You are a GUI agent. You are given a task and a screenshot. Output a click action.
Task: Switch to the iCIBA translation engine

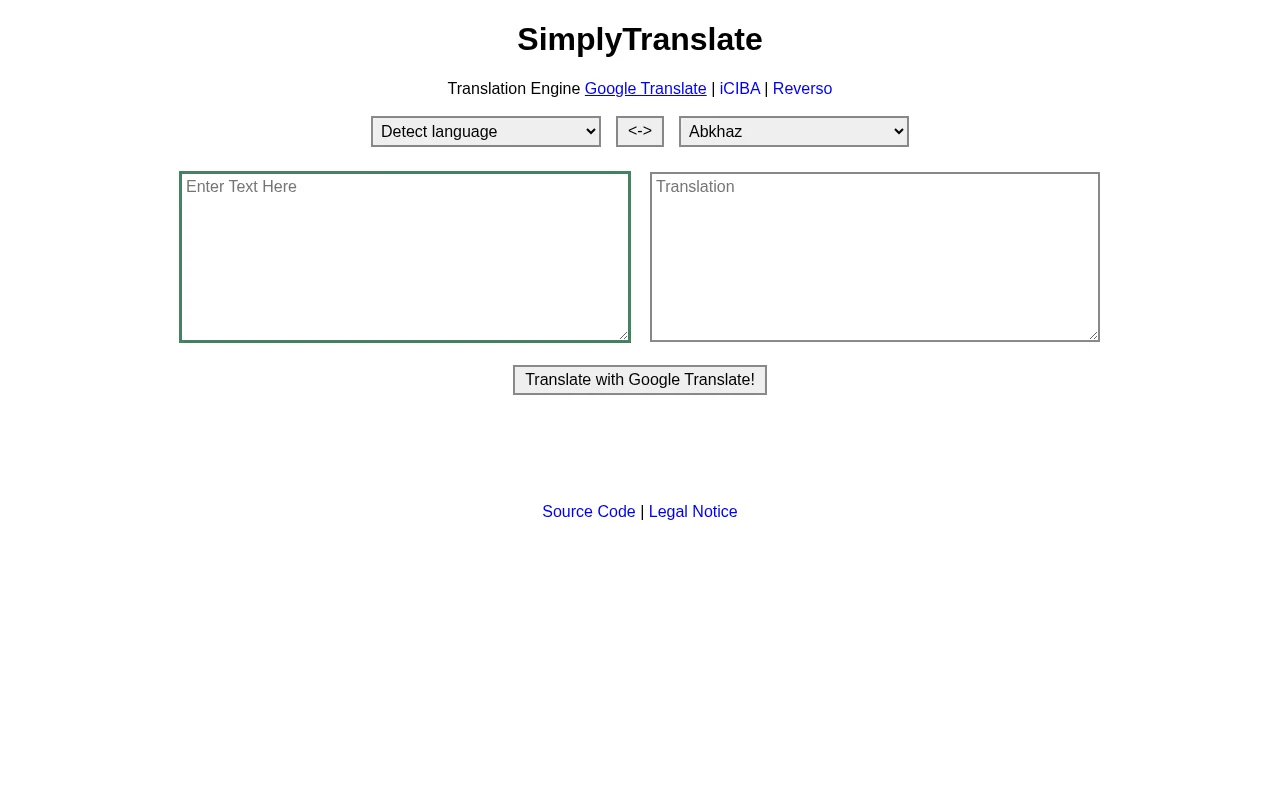tap(740, 89)
